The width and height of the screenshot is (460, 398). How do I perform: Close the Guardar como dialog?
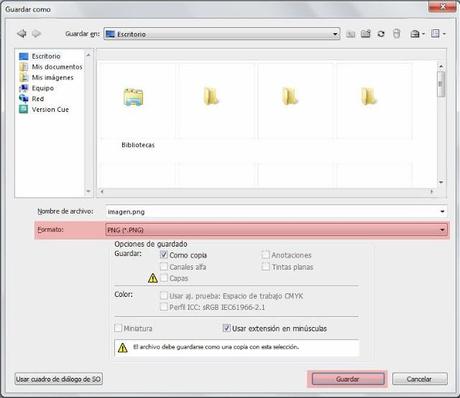pos(442,7)
